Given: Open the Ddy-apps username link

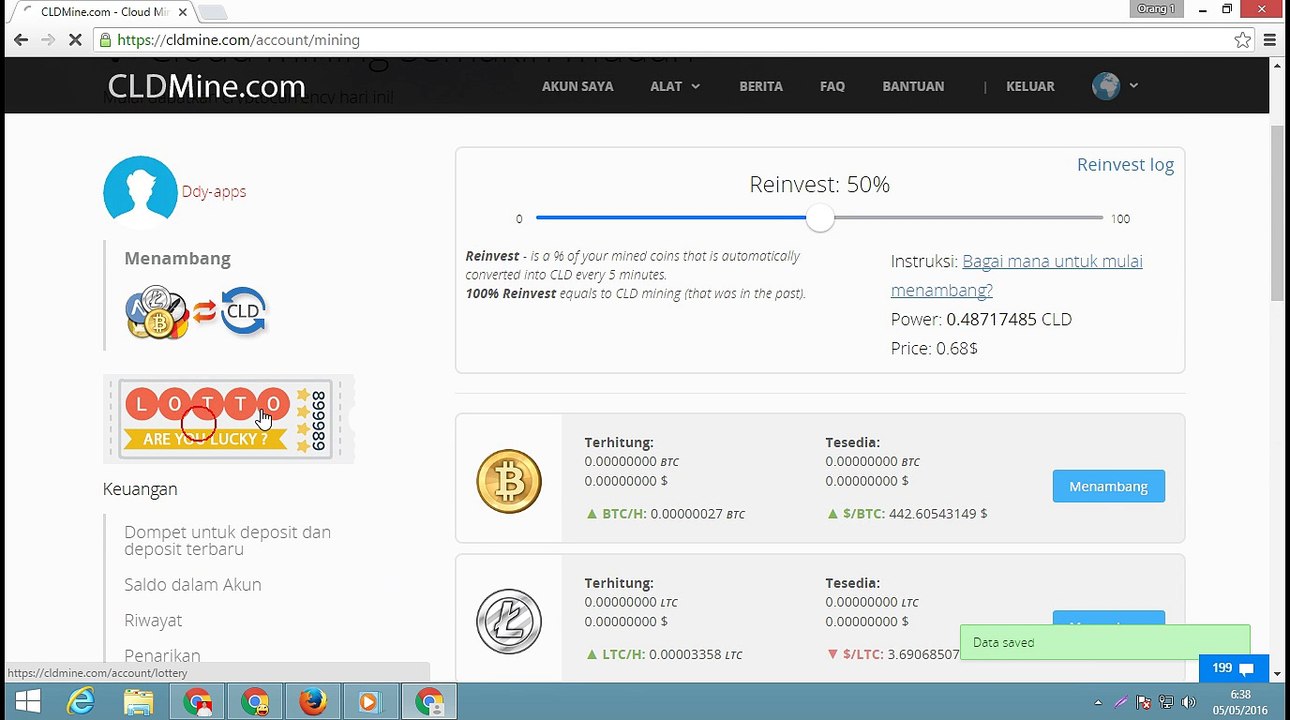Looking at the screenshot, I should 214,191.
